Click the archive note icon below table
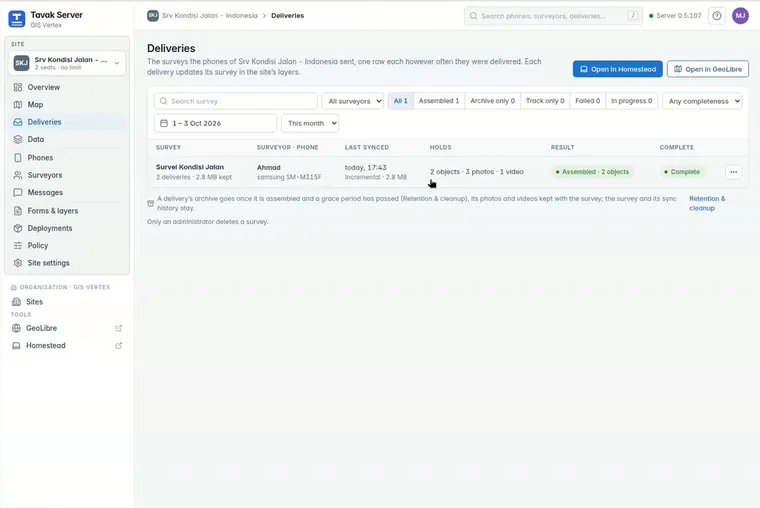This screenshot has height=508, width=760. tap(151, 204)
